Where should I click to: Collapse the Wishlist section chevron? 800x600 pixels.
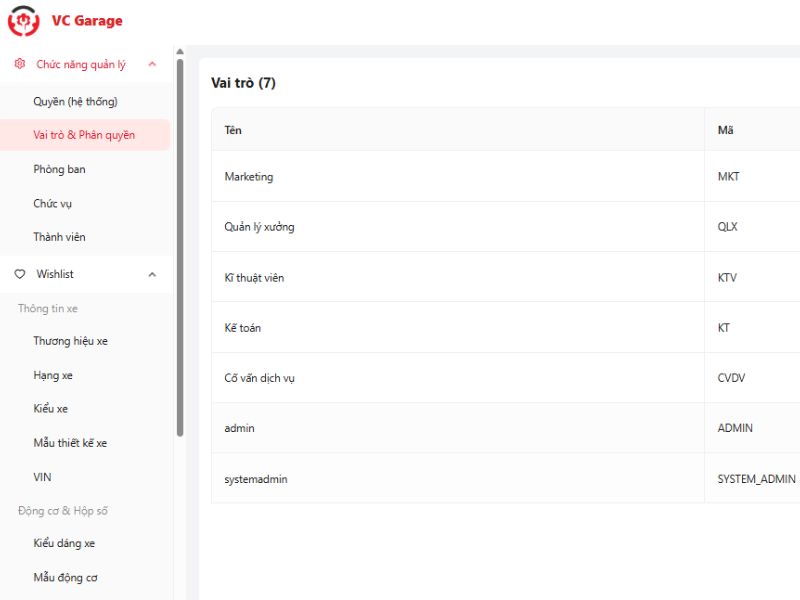click(x=152, y=274)
